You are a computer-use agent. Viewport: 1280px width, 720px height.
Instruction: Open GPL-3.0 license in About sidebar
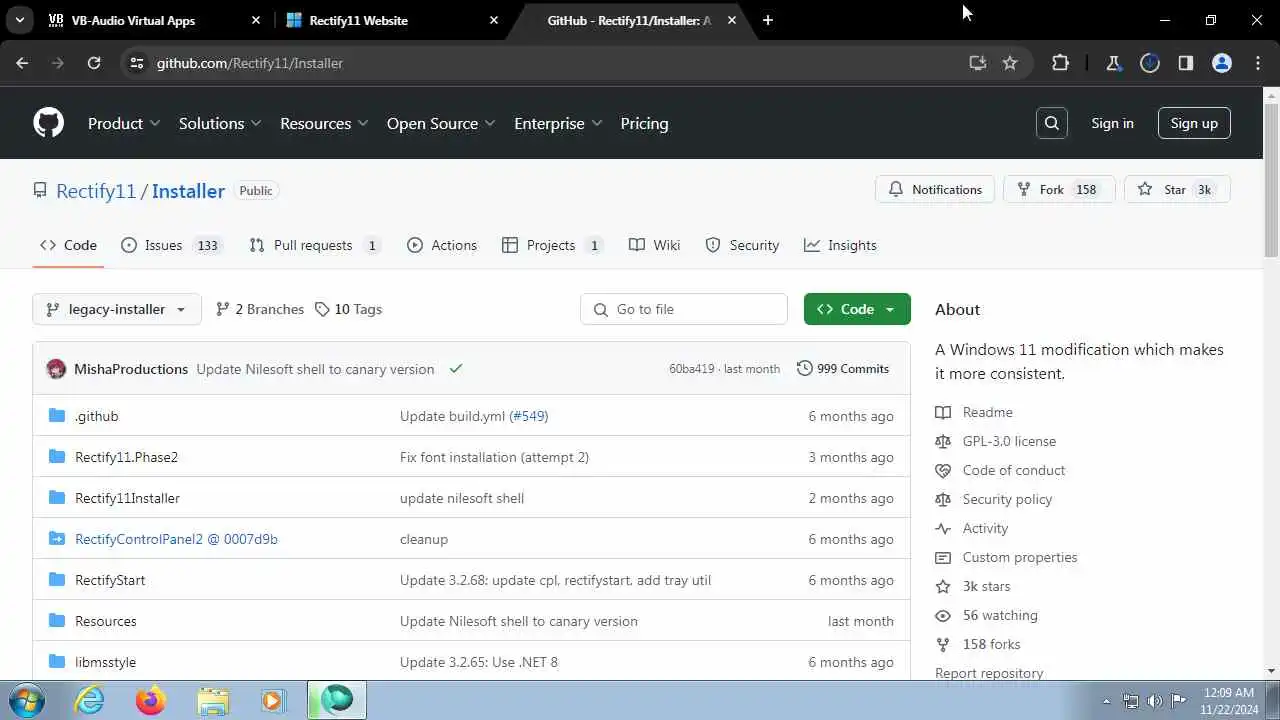pos(1009,441)
